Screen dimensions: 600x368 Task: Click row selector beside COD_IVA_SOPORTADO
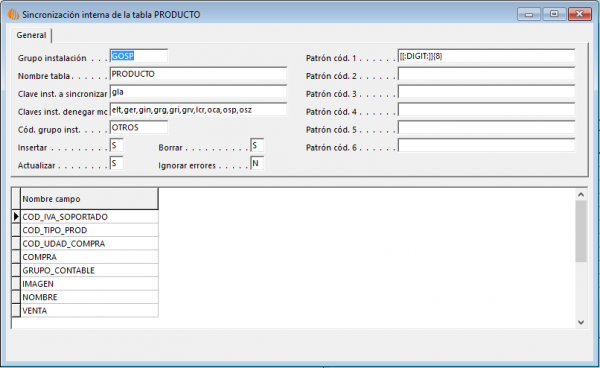coord(16,217)
